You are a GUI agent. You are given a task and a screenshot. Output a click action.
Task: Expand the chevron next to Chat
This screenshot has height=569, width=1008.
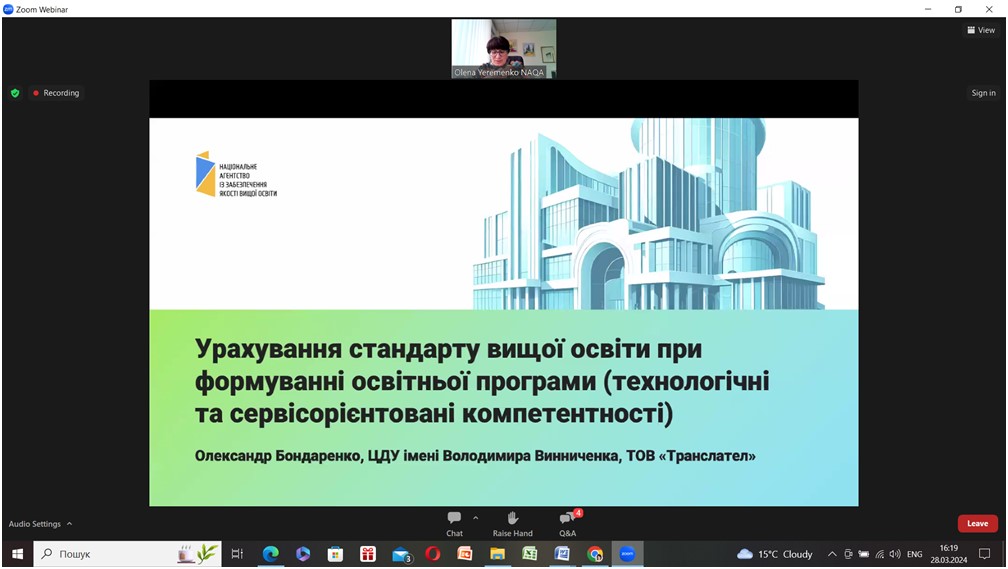coord(475,518)
